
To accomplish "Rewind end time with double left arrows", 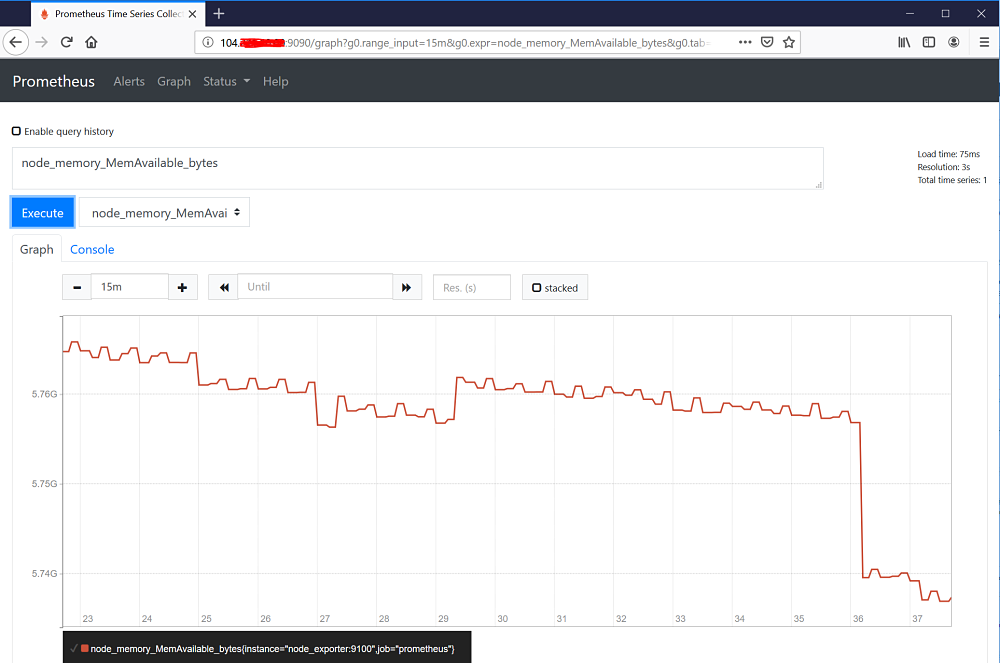I will [223, 287].
